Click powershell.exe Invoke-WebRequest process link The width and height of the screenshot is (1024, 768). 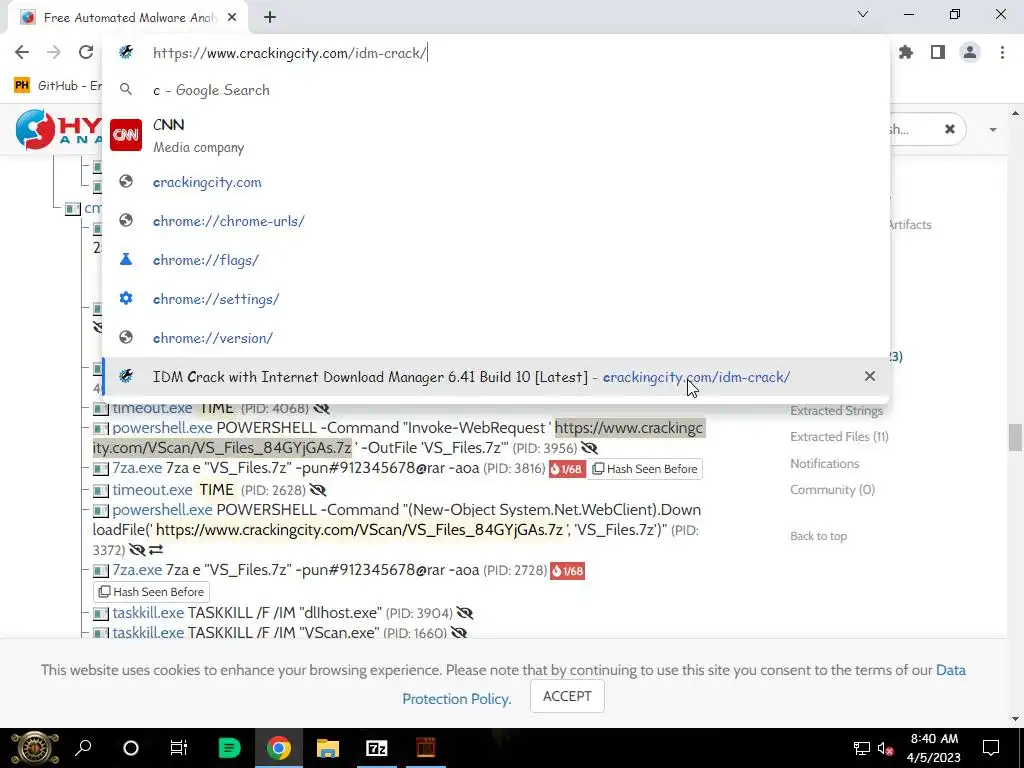162,428
